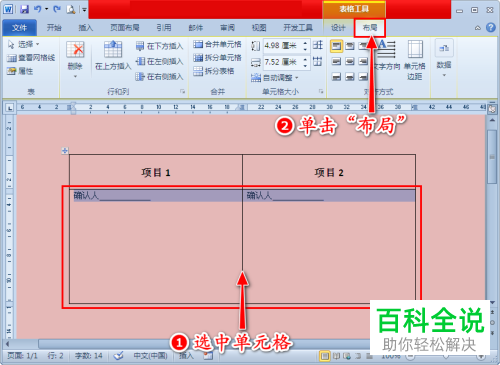Click the 4.98 厘米 row height field
500x365 pixels.
[x=283, y=45]
